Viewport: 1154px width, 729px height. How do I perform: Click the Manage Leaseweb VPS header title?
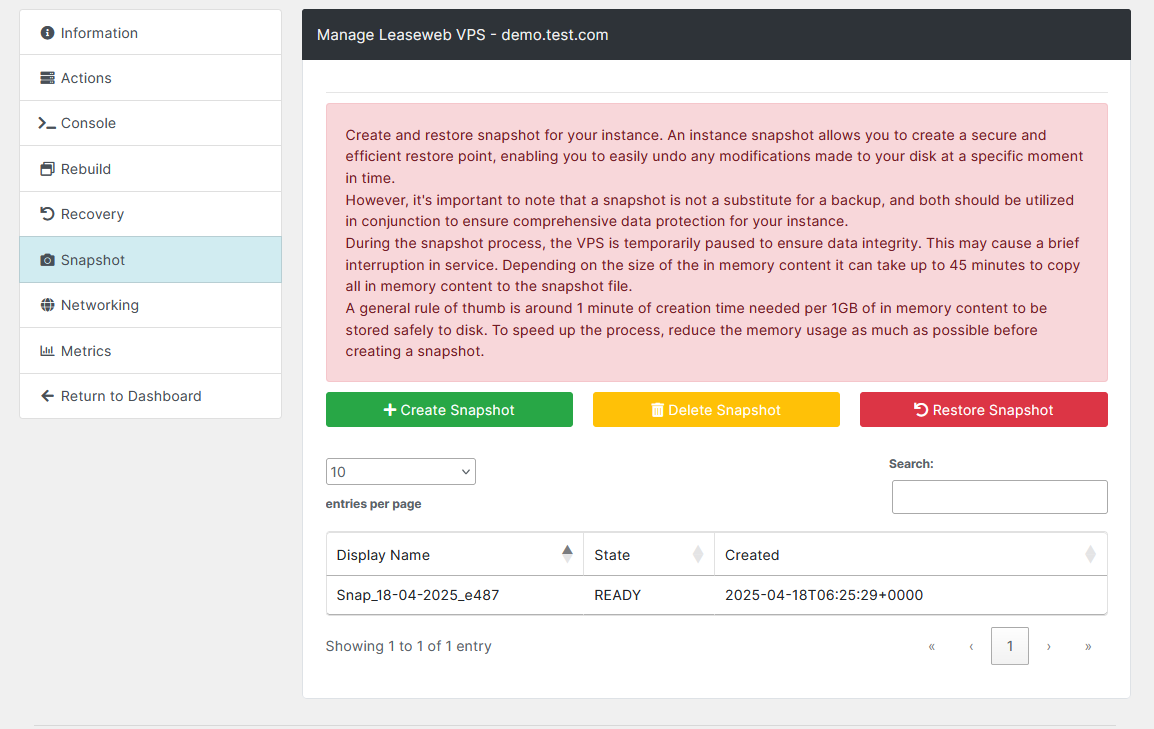(x=462, y=35)
